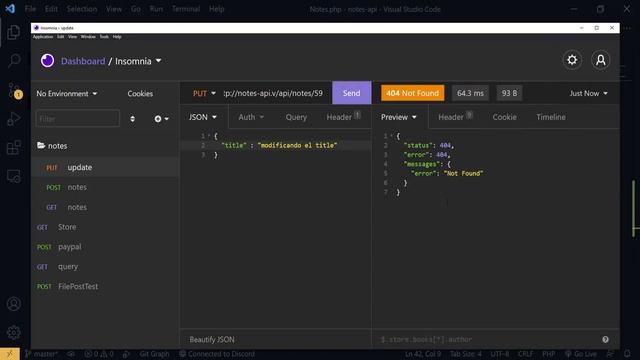Open the create request plus dropdown
The height and width of the screenshot is (360, 640).
click(161, 119)
